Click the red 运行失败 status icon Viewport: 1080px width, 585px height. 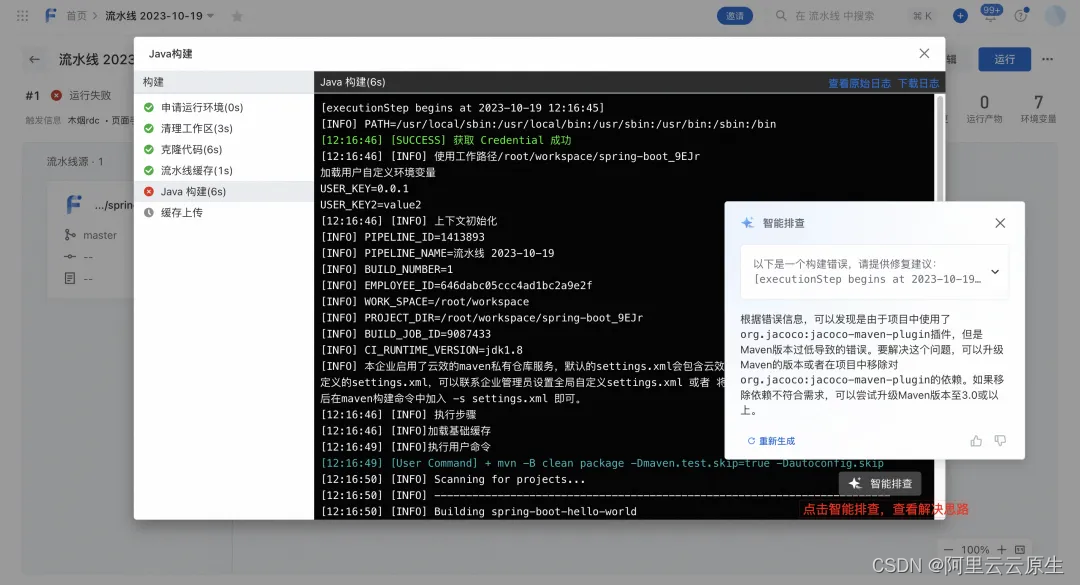pyautogui.click(x=56, y=95)
